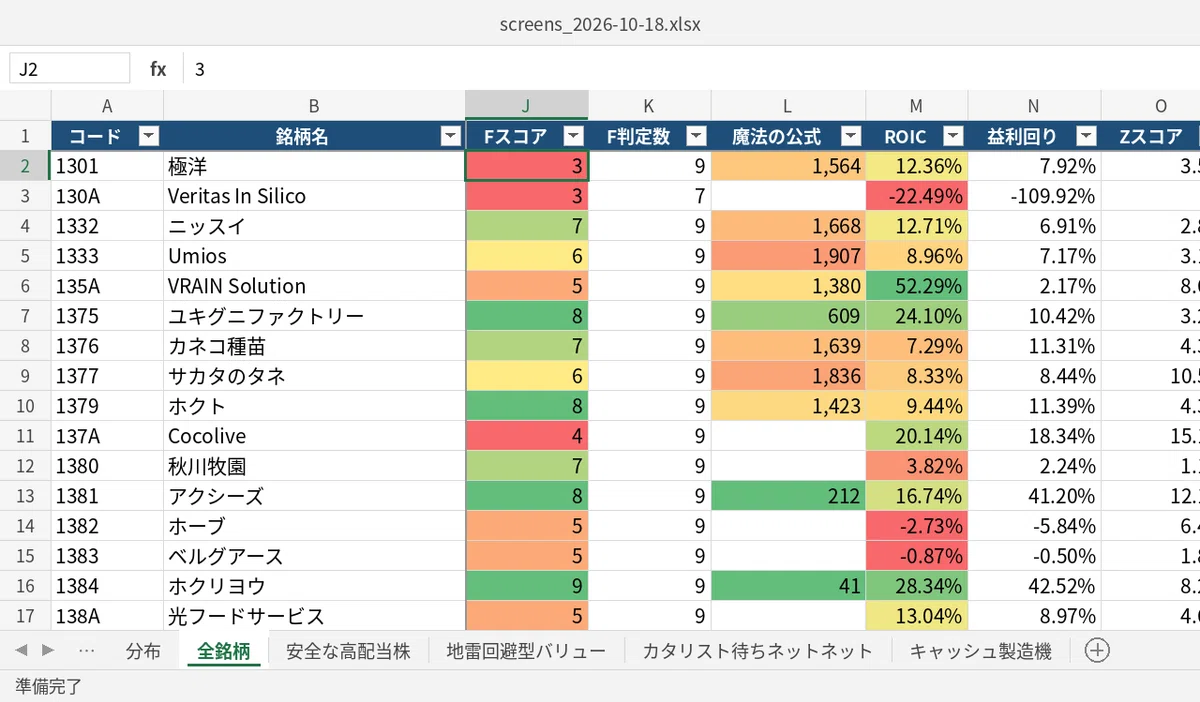Click the カネコ種苗 cell
1200x702 pixels.
[314, 346]
